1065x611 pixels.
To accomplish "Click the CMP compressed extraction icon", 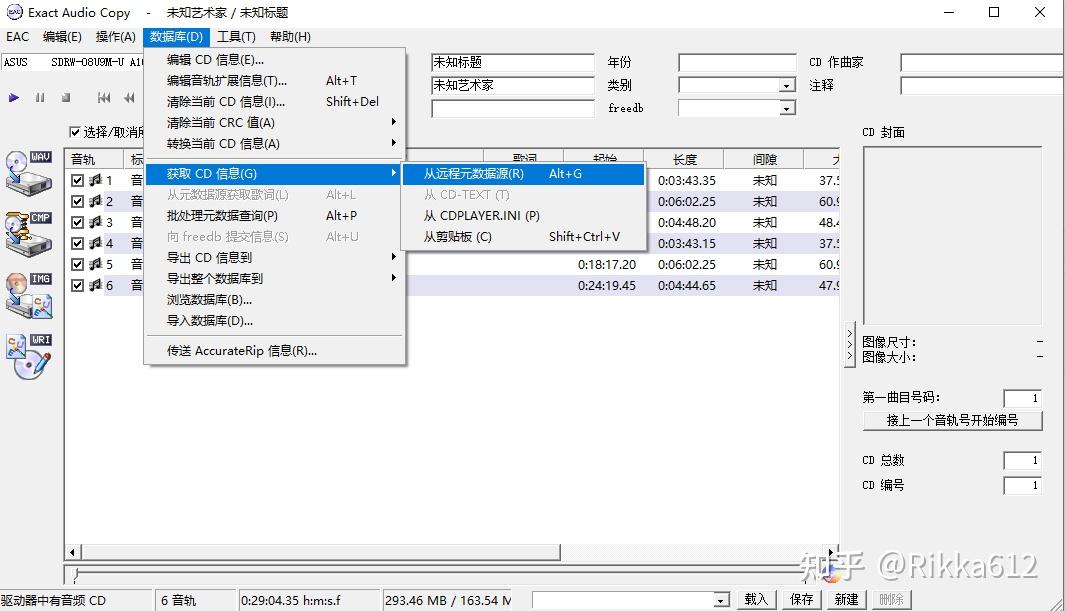I will click(27, 232).
